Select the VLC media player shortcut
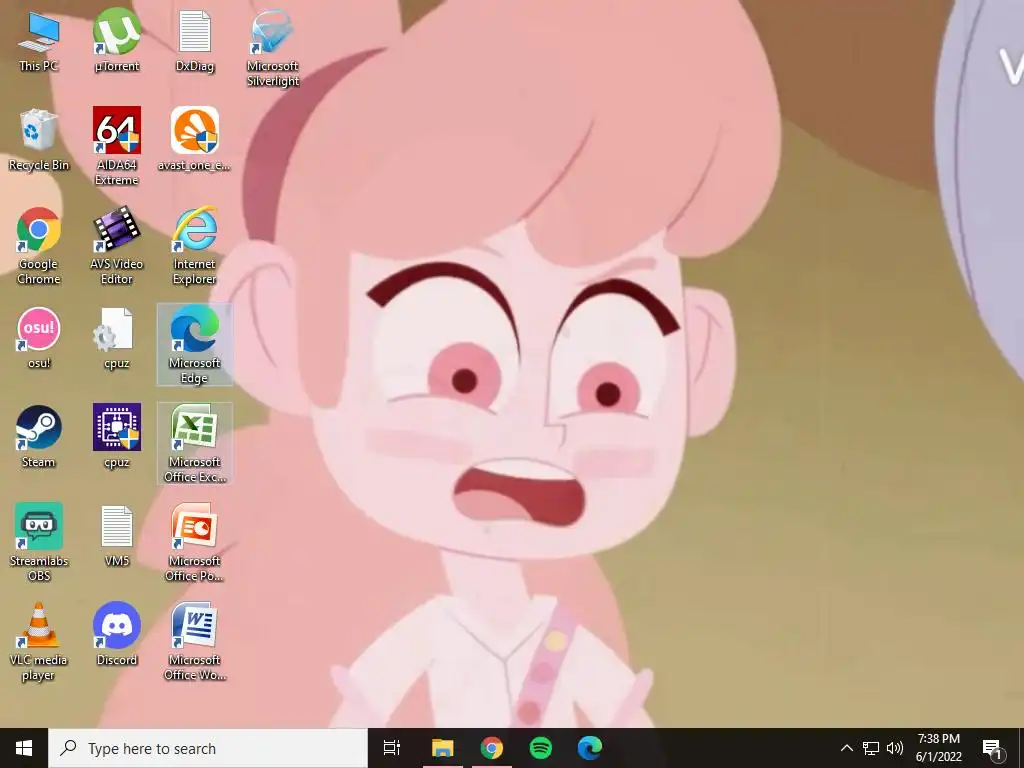The image size is (1024, 768). (x=39, y=642)
